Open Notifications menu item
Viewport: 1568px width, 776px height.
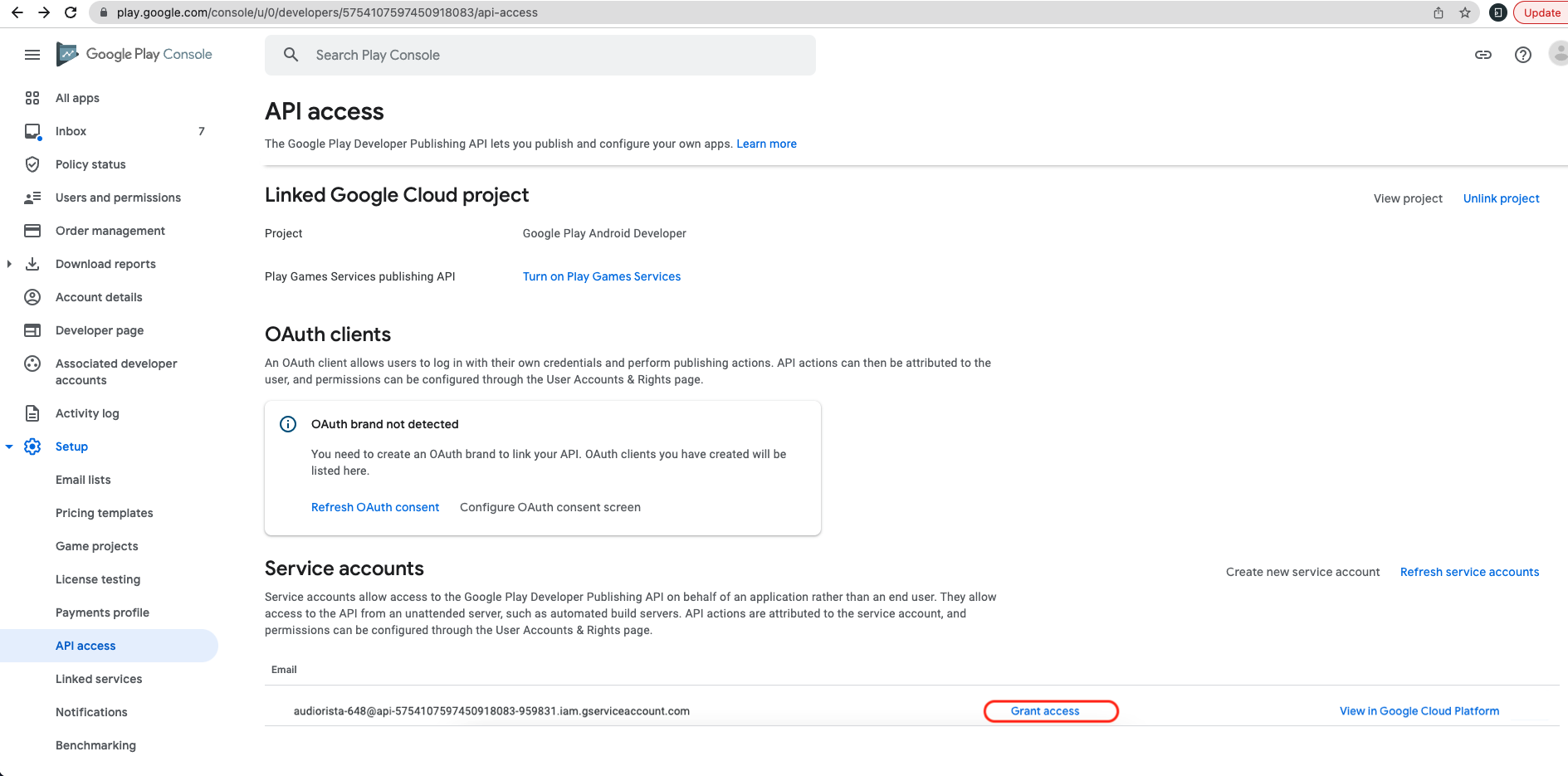[x=91, y=712]
